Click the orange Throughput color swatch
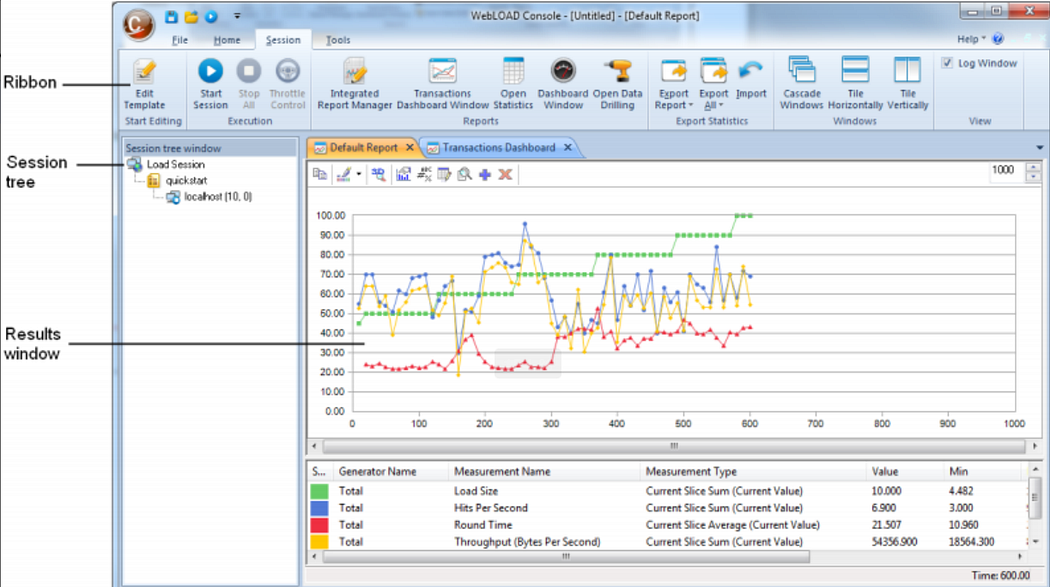This screenshot has width=1050, height=587. click(319, 541)
